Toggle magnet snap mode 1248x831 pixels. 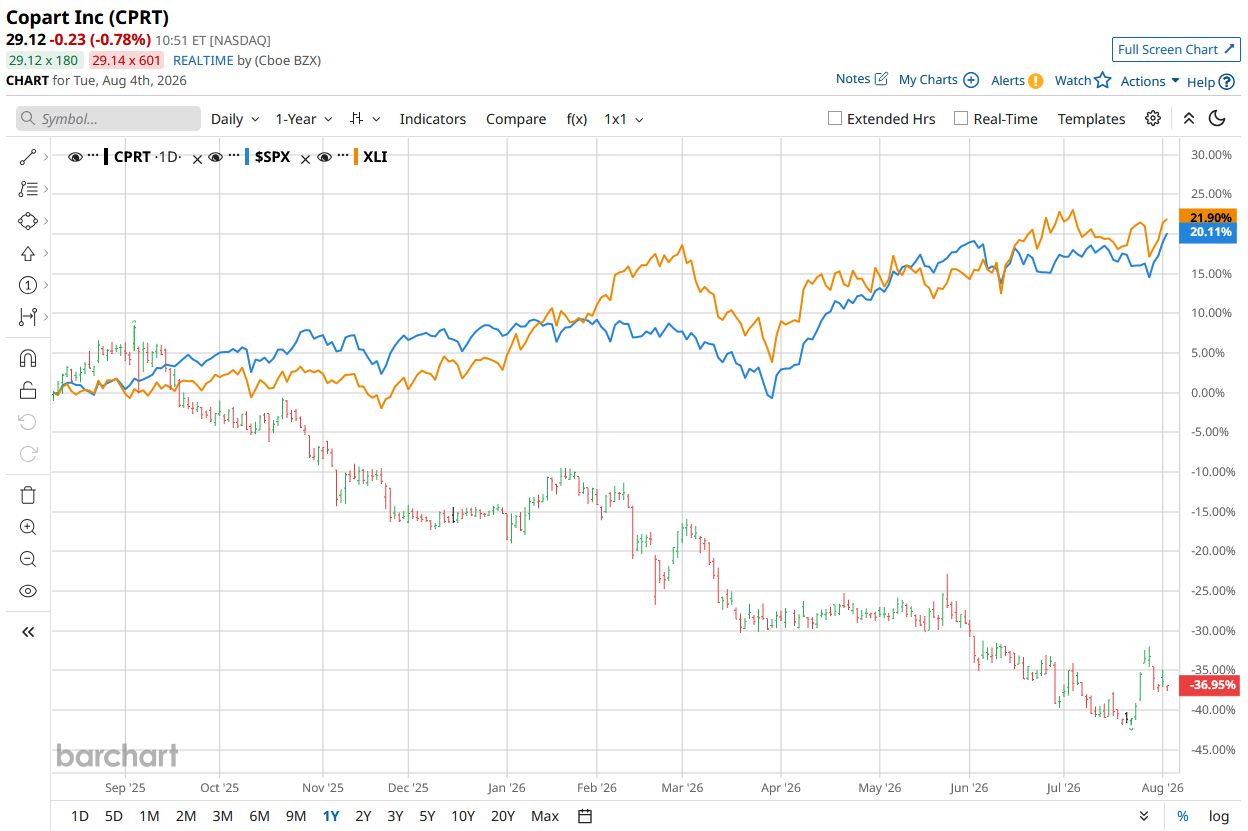(x=28, y=358)
